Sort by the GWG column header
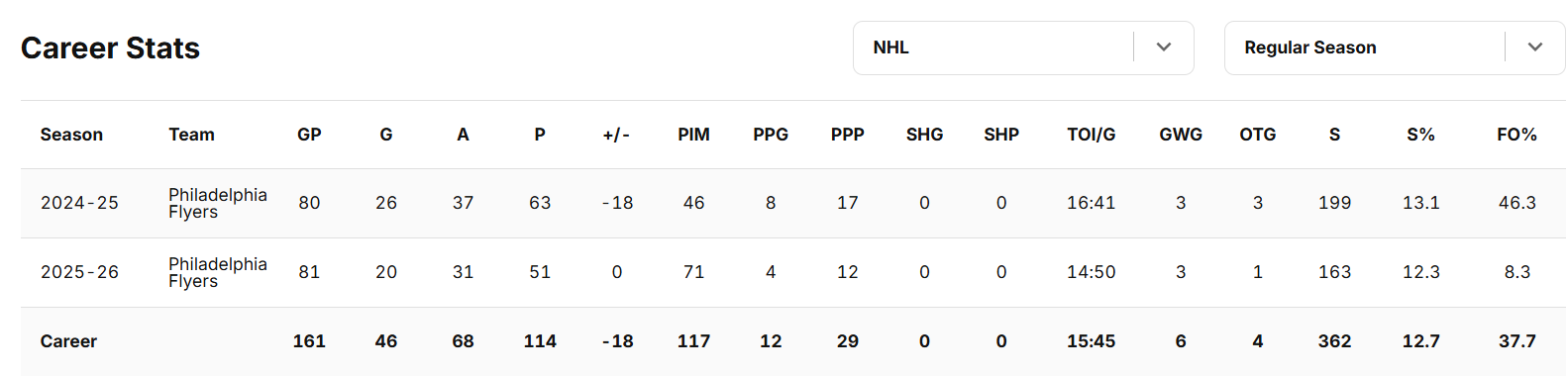The image size is (1568, 376). point(1181,135)
